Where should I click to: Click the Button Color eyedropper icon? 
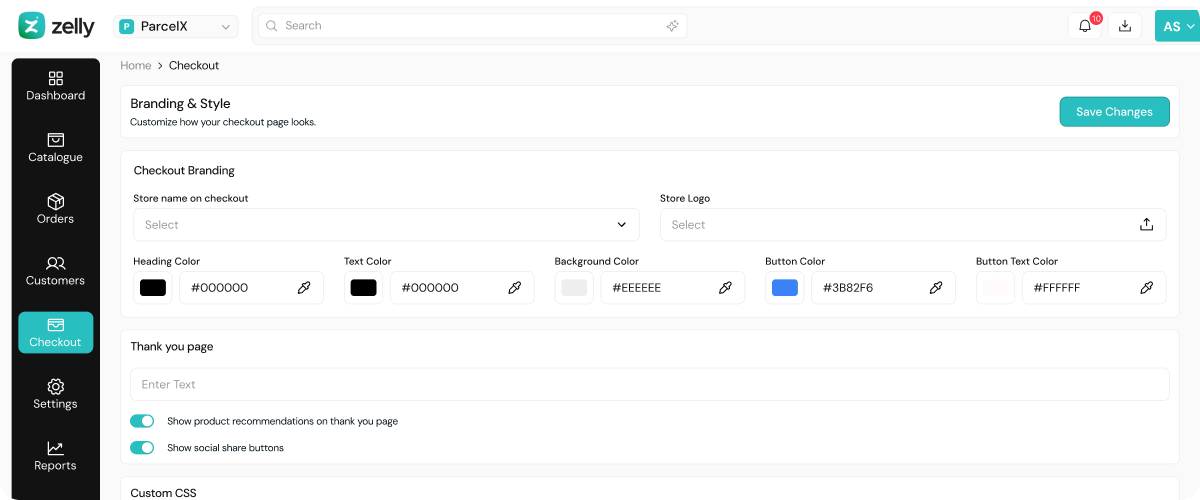[x=936, y=288]
